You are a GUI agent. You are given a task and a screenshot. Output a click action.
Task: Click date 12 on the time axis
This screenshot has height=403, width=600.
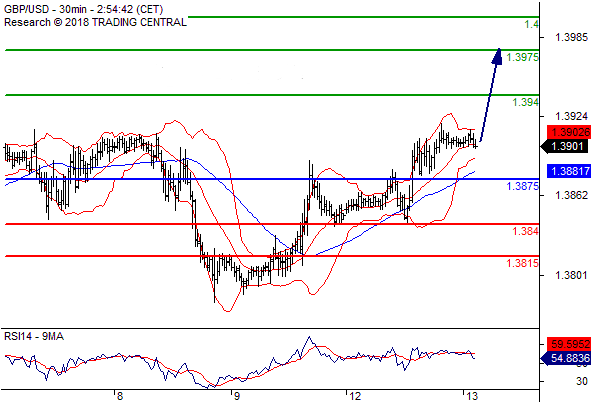click(355, 396)
